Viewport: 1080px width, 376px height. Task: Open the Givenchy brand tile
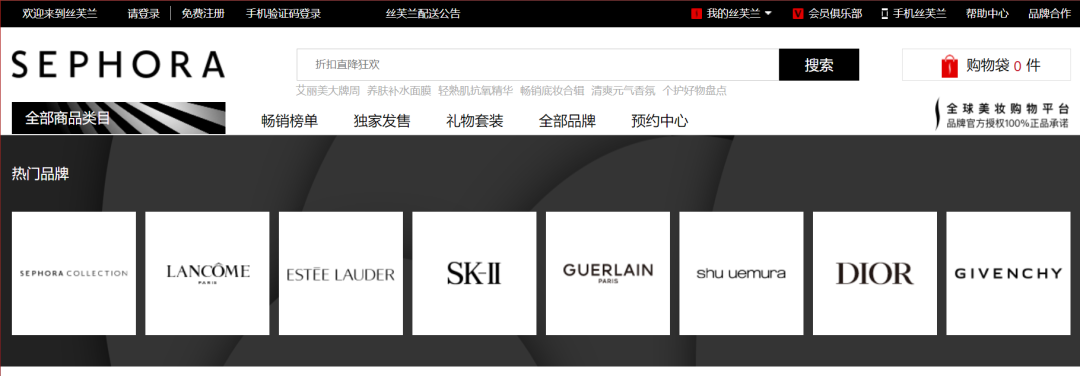tap(1008, 273)
